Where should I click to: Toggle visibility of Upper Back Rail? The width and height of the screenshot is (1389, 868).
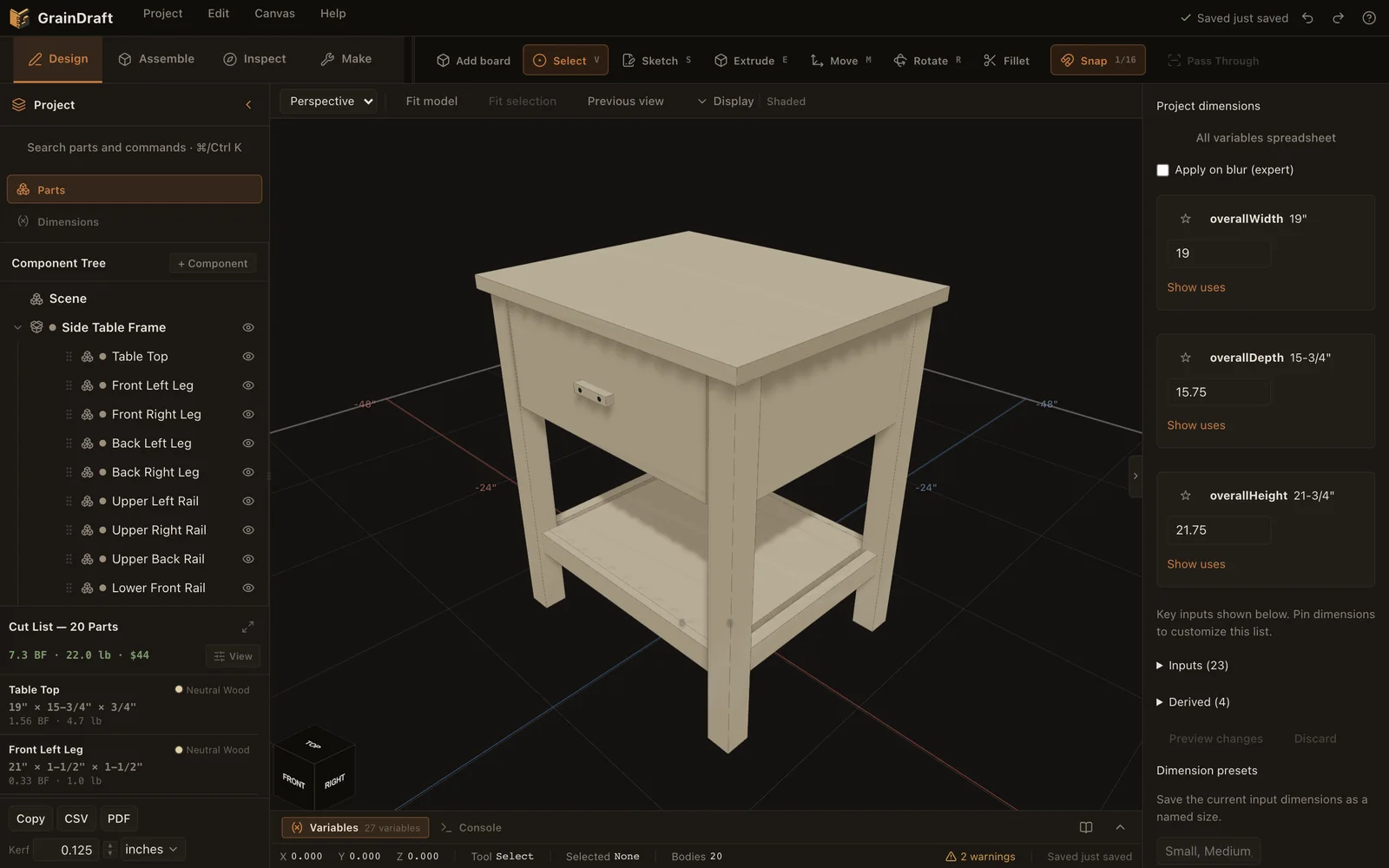click(x=248, y=559)
